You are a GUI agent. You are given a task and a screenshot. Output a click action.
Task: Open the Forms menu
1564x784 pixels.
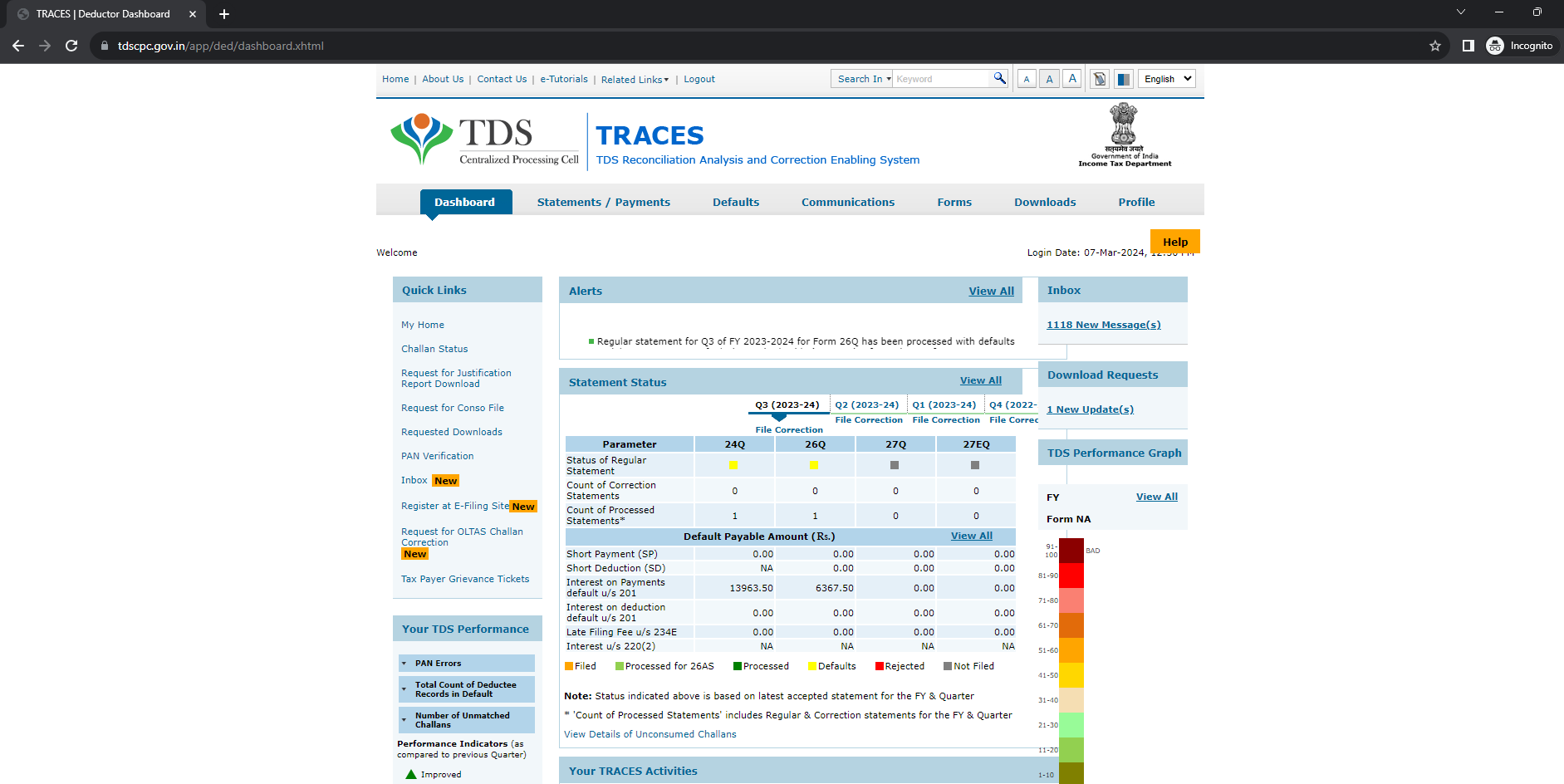click(954, 202)
